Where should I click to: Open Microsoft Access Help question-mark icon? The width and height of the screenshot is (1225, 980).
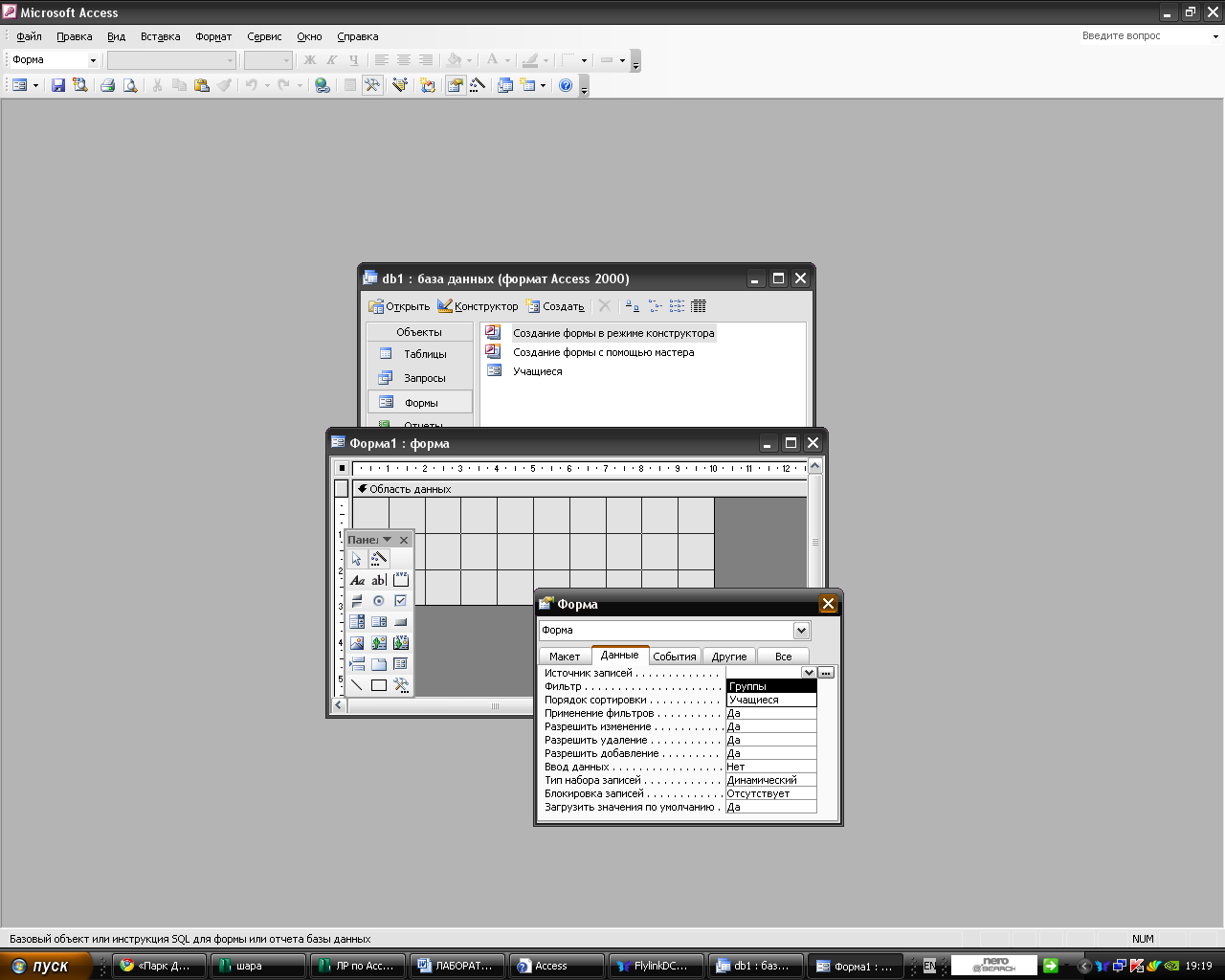(x=566, y=85)
